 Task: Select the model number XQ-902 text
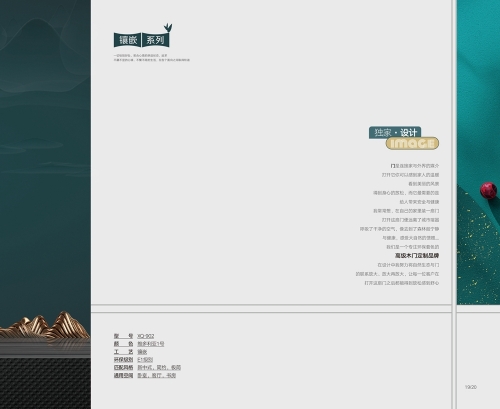tap(146, 336)
